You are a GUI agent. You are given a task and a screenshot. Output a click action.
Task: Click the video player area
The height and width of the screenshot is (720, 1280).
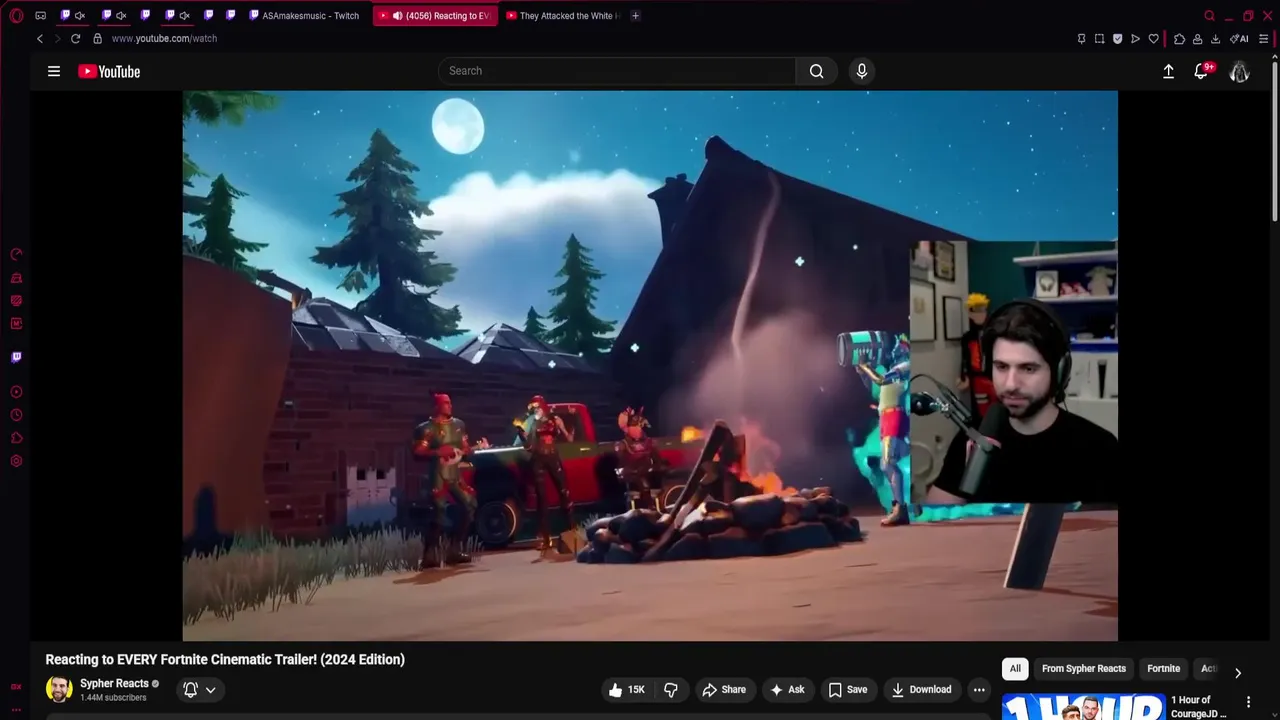click(650, 366)
